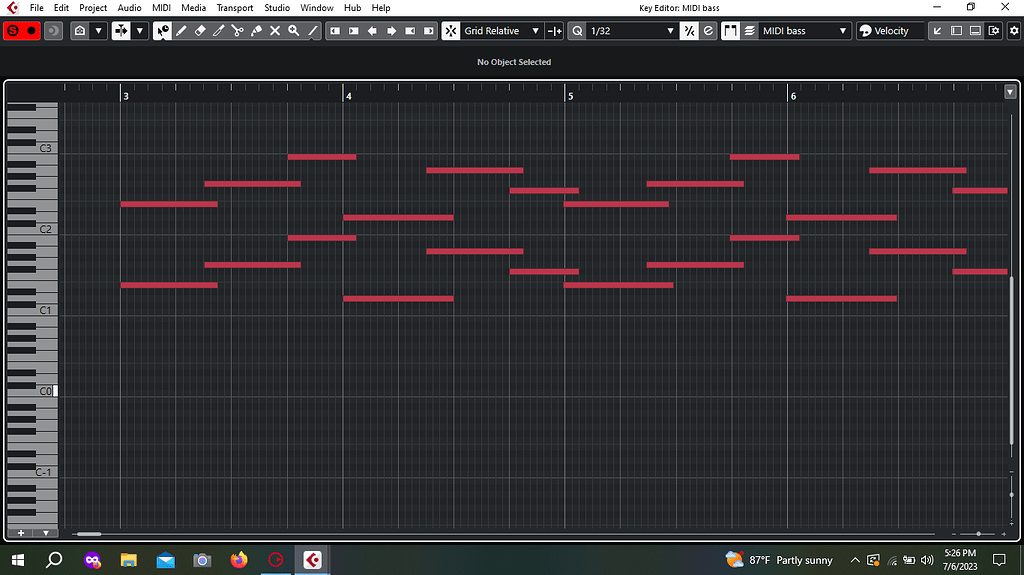Open File Explorer from the taskbar

click(129, 560)
